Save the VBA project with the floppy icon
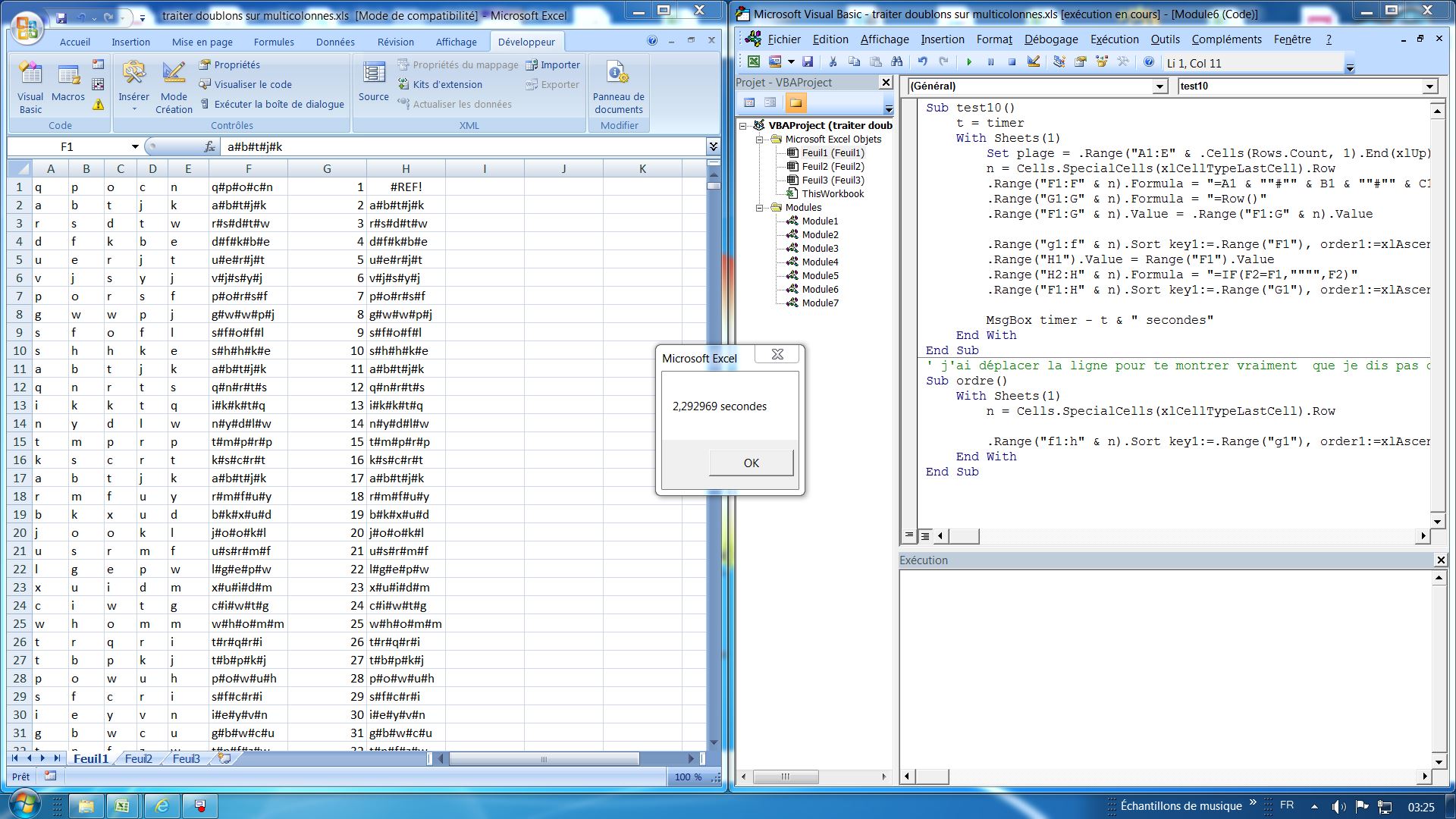 tap(808, 62)
